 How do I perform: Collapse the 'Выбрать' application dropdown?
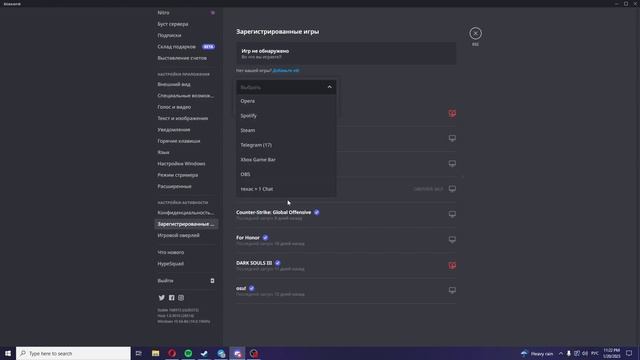pos(286,87)
